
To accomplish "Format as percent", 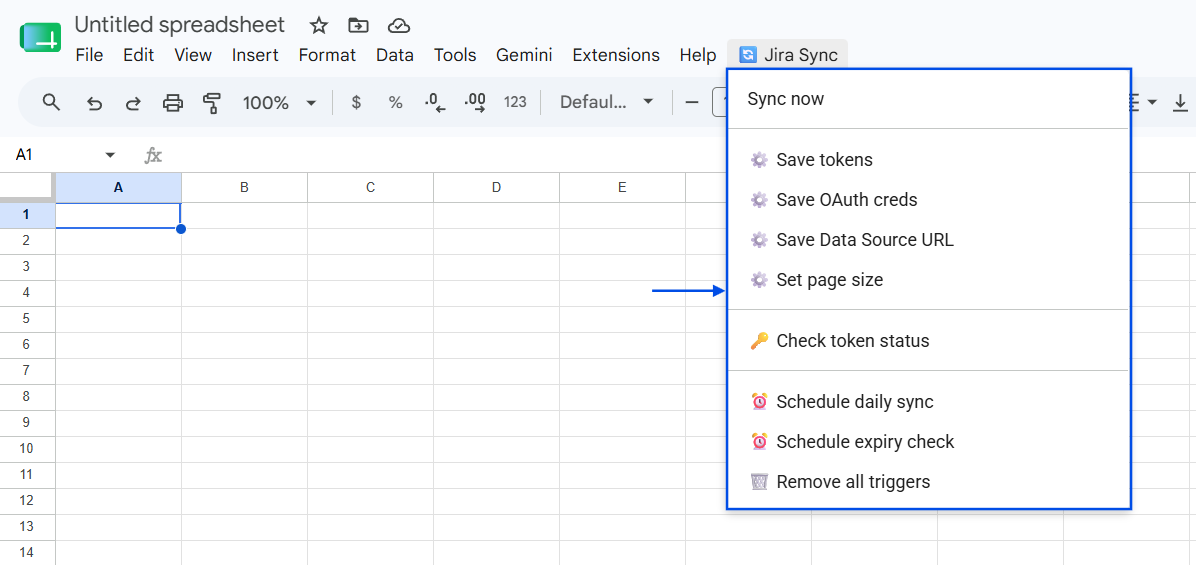I will 395,102.
